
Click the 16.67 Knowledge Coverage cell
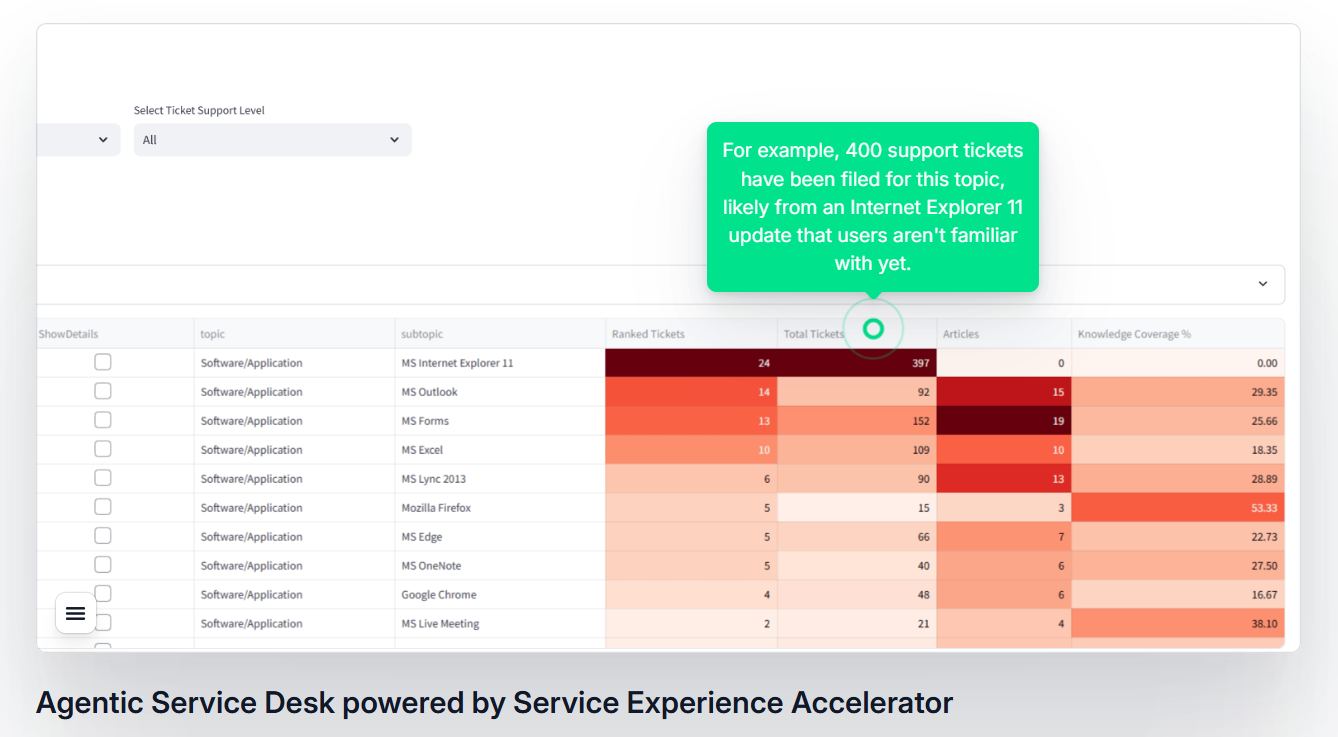[x=1178, y=595]
